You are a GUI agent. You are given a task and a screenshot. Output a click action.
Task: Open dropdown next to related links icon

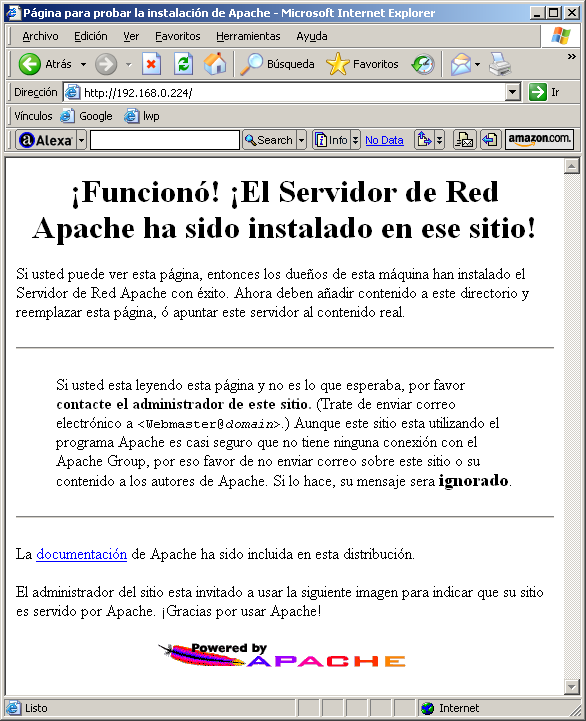439,140
